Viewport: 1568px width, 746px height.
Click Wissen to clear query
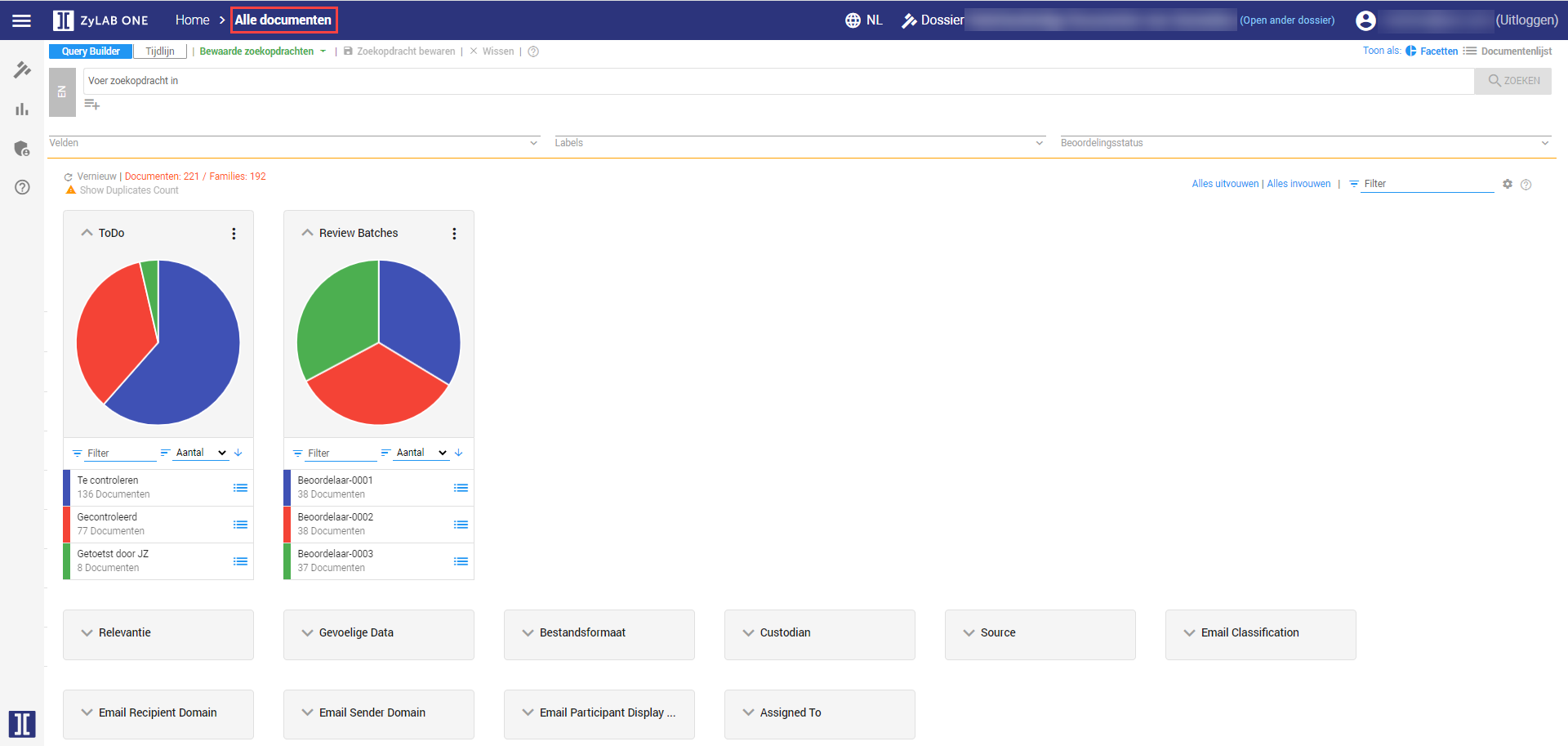[x=492, y=51]
